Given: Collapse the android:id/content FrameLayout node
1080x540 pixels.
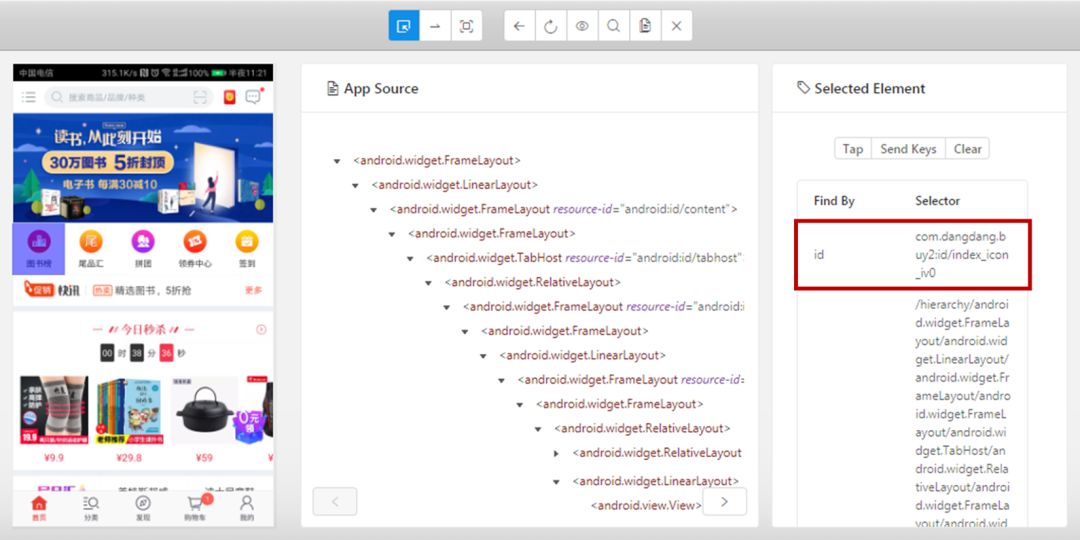Looking at the screenshot, I should [373, 210].
